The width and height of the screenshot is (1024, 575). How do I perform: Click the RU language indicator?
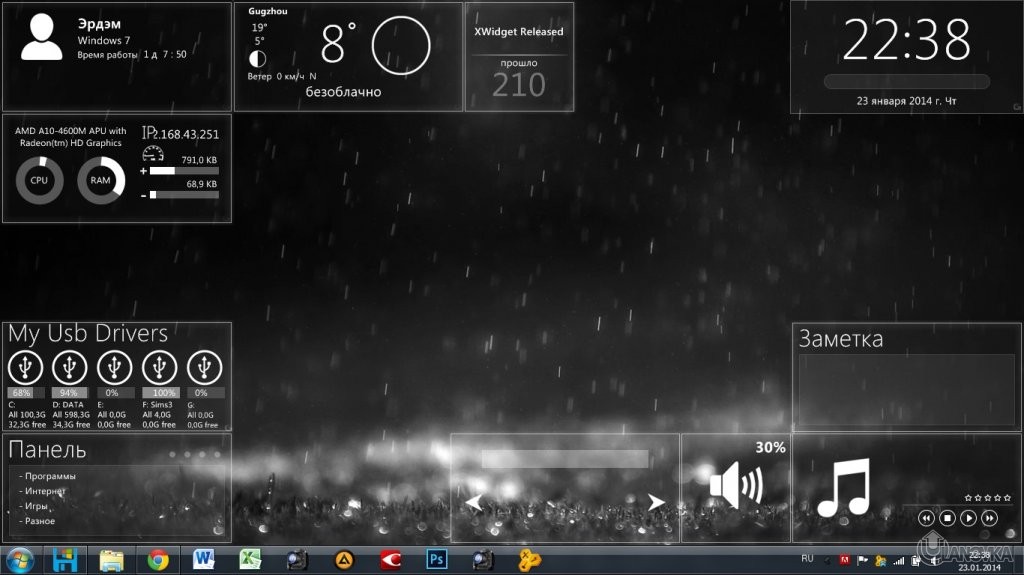808,558
